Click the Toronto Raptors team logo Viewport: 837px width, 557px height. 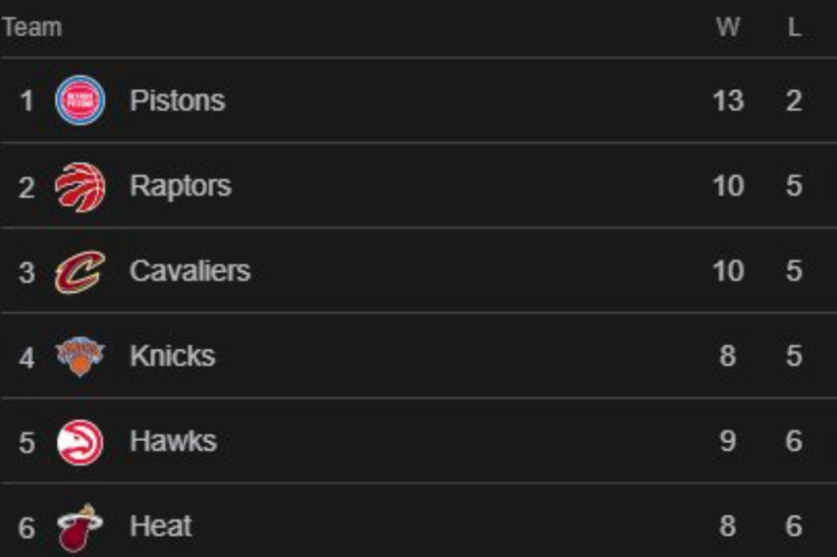pos(80,186)
